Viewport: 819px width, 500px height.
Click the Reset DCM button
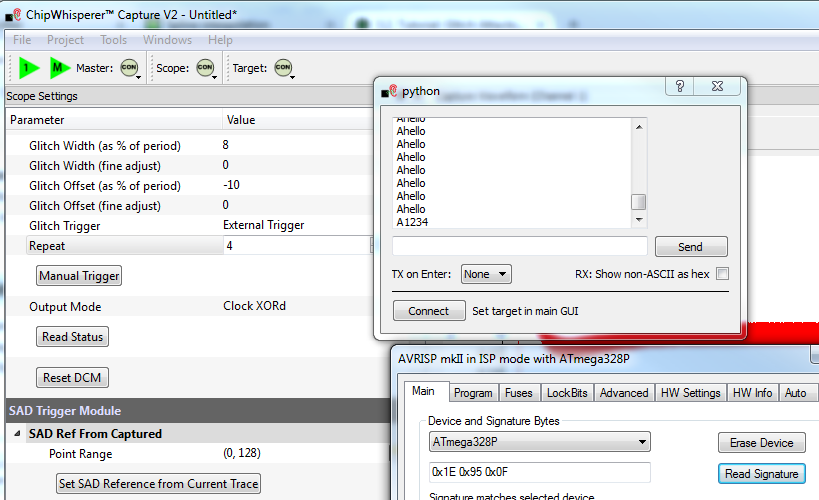pyautogui.click(x=72, y=378)
